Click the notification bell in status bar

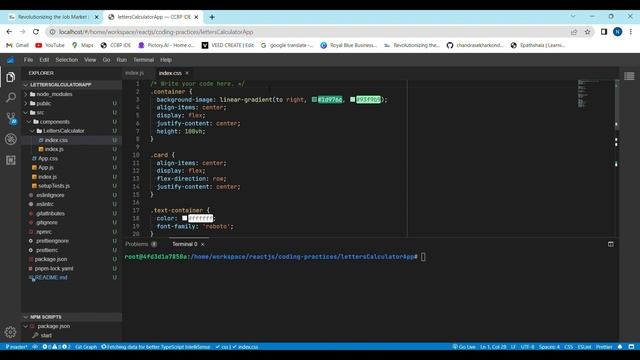[620, 347]
